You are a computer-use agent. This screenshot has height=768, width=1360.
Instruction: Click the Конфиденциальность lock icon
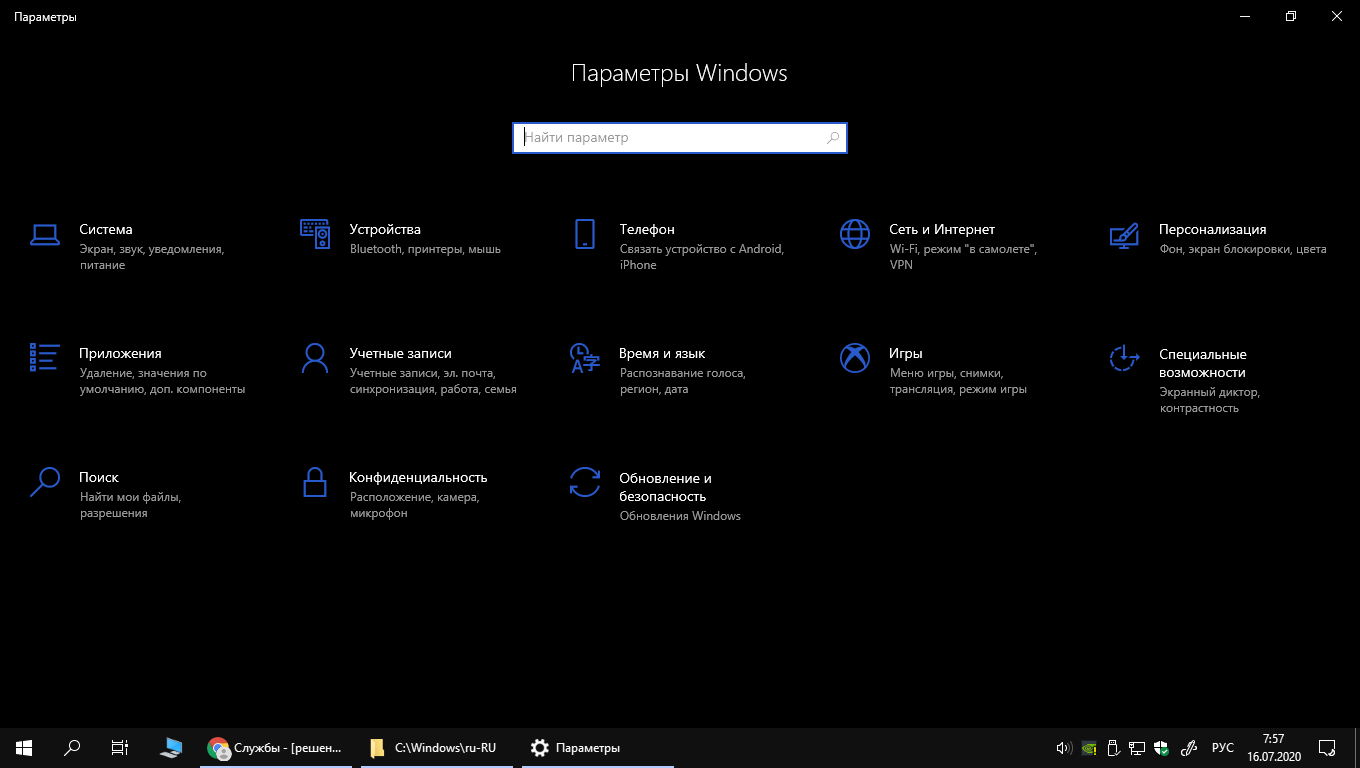click(315, 481)
